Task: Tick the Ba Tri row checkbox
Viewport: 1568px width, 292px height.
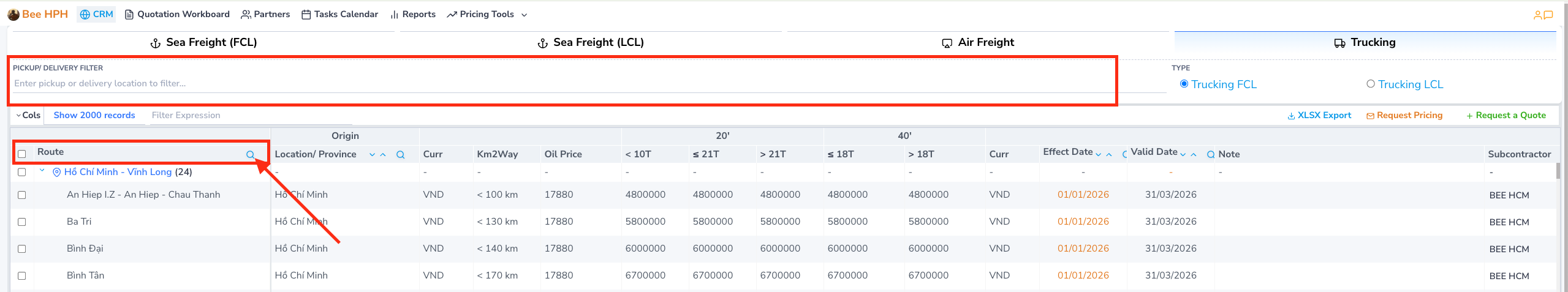Action: (x=22, y=222)
